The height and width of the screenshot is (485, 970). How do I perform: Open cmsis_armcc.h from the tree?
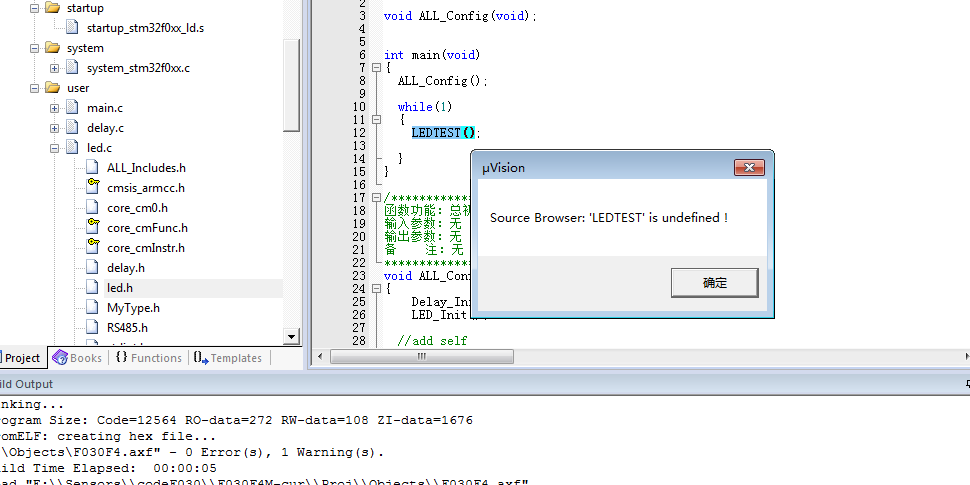146,188
